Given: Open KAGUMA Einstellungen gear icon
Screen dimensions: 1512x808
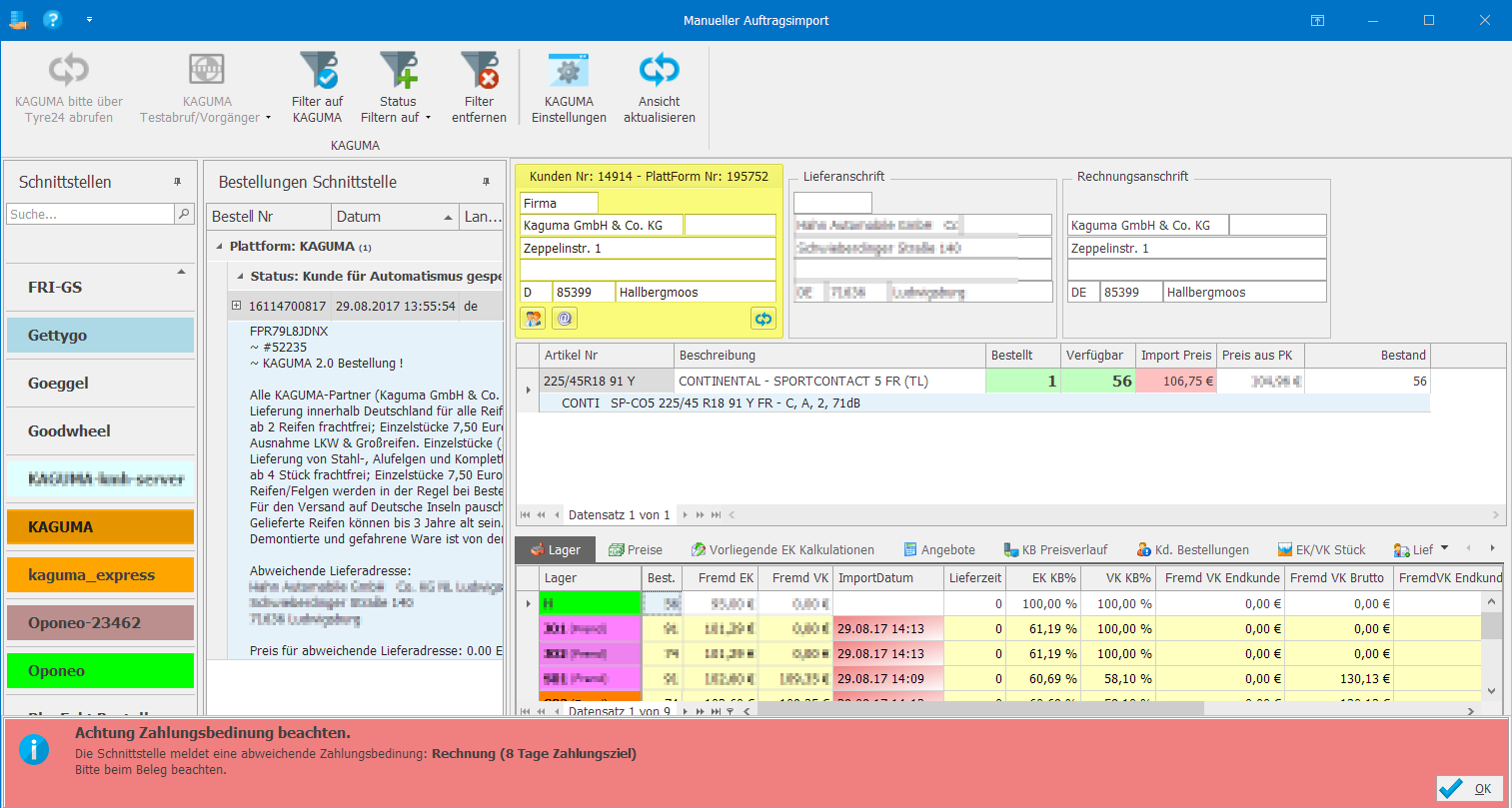Looking at the screenshot, I should coord(569,70).
